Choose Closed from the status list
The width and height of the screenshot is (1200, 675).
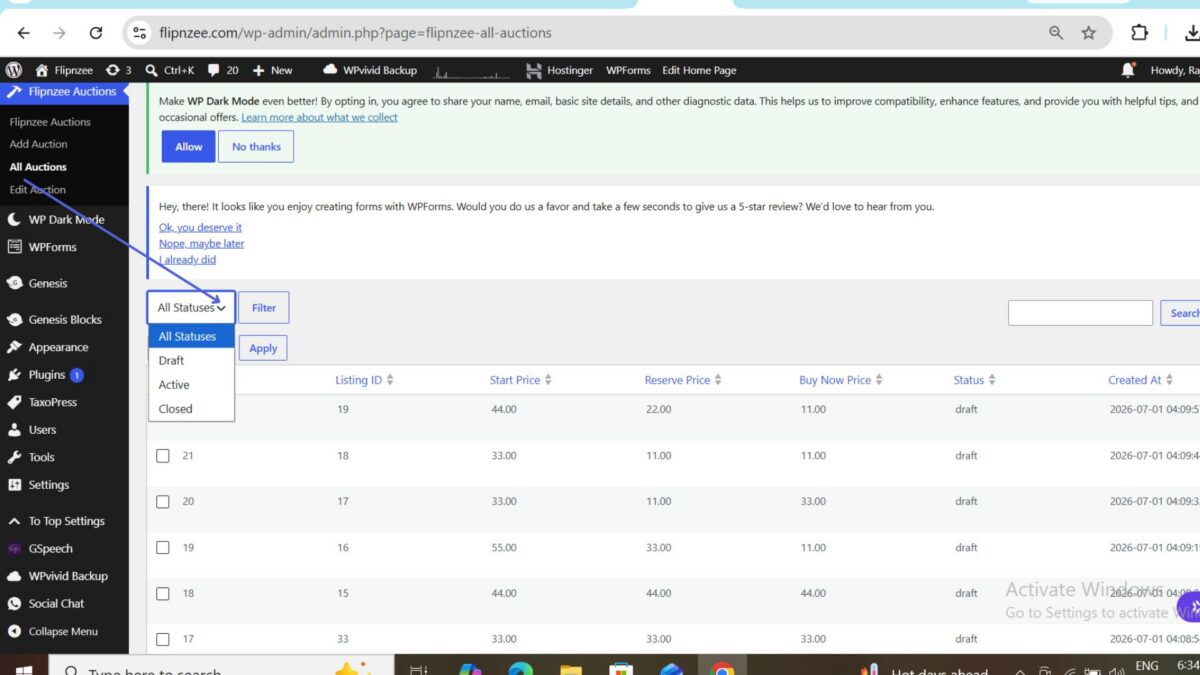click(191, 408)
